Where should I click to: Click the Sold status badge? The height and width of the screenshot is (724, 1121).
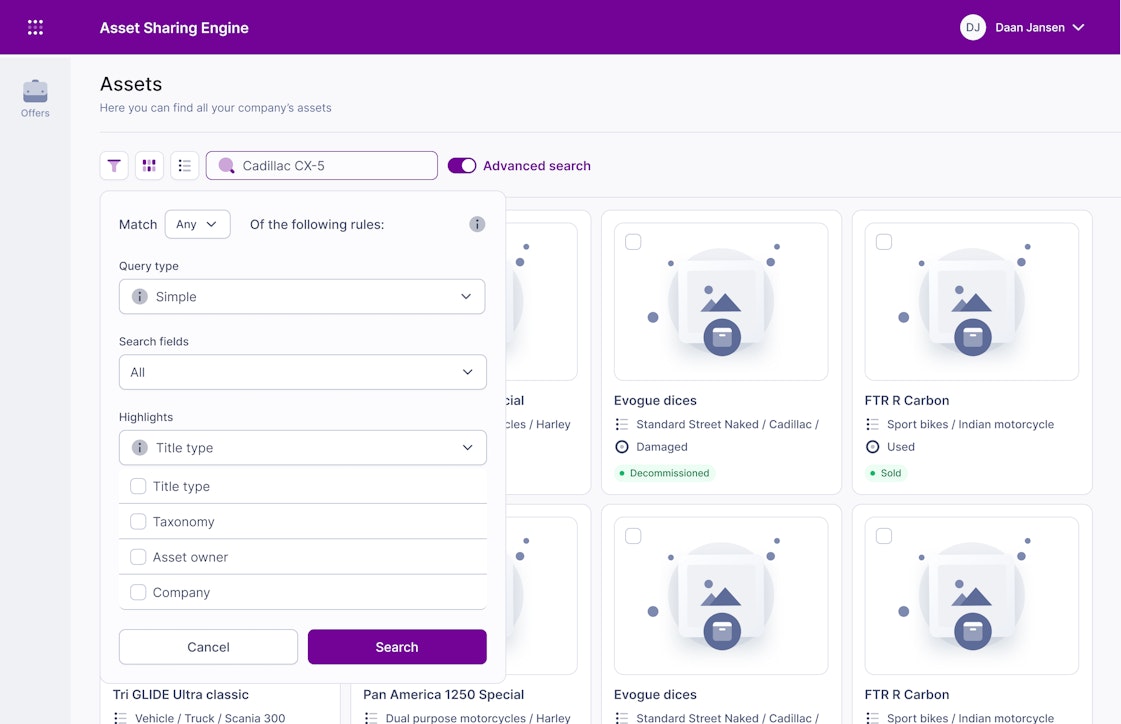point(886,473)
